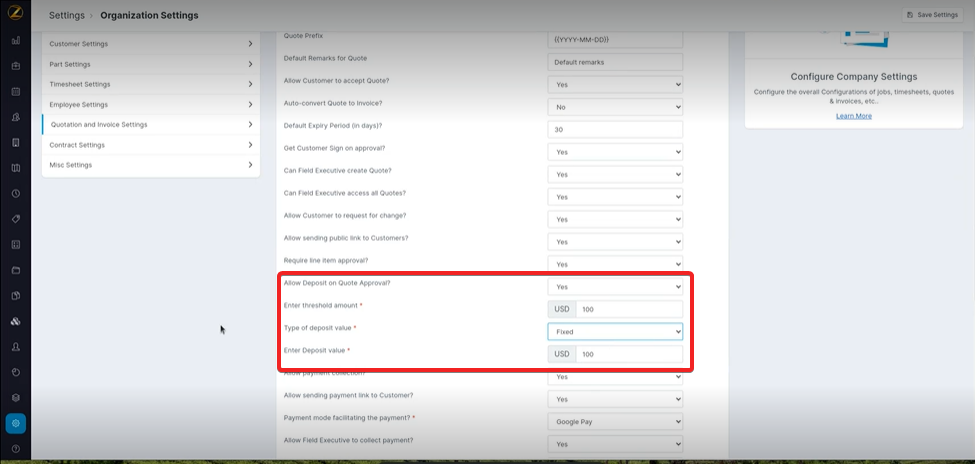
Task: Open the price tag icon in sidebar
Action: click(x=16, y=219)
